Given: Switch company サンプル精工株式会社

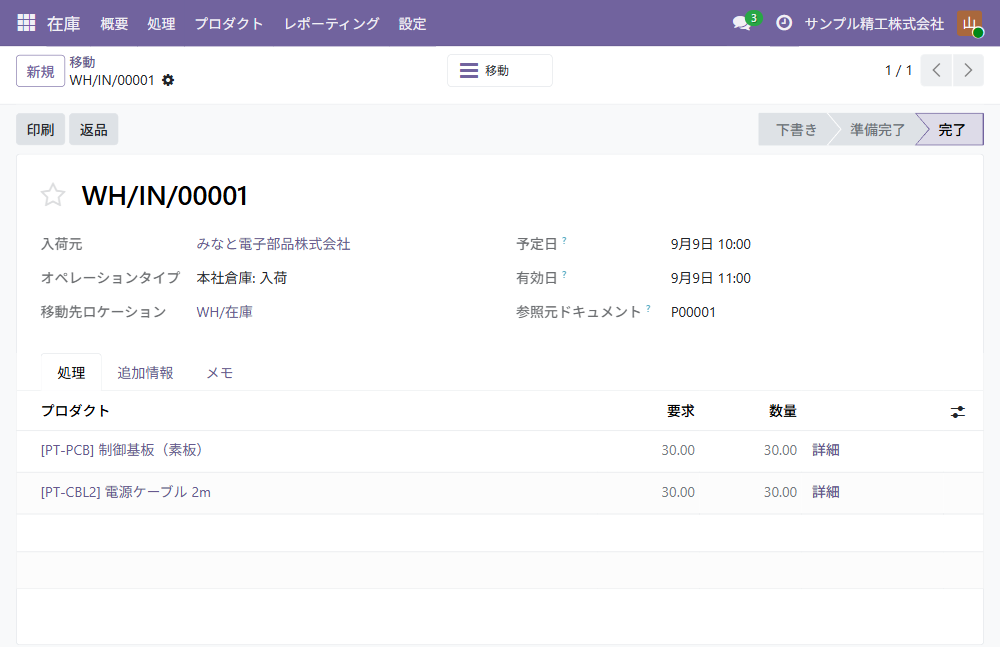Looking at the screenshot, I should [x=874, y=24].
